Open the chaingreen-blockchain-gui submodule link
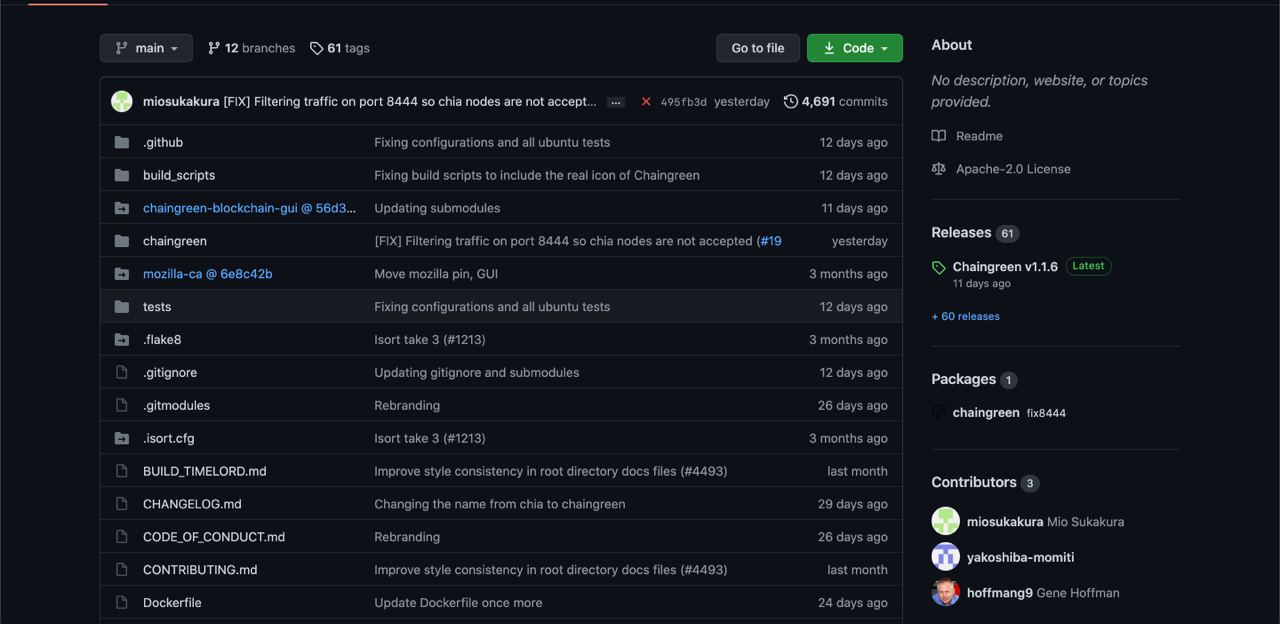 coord(249,208)
